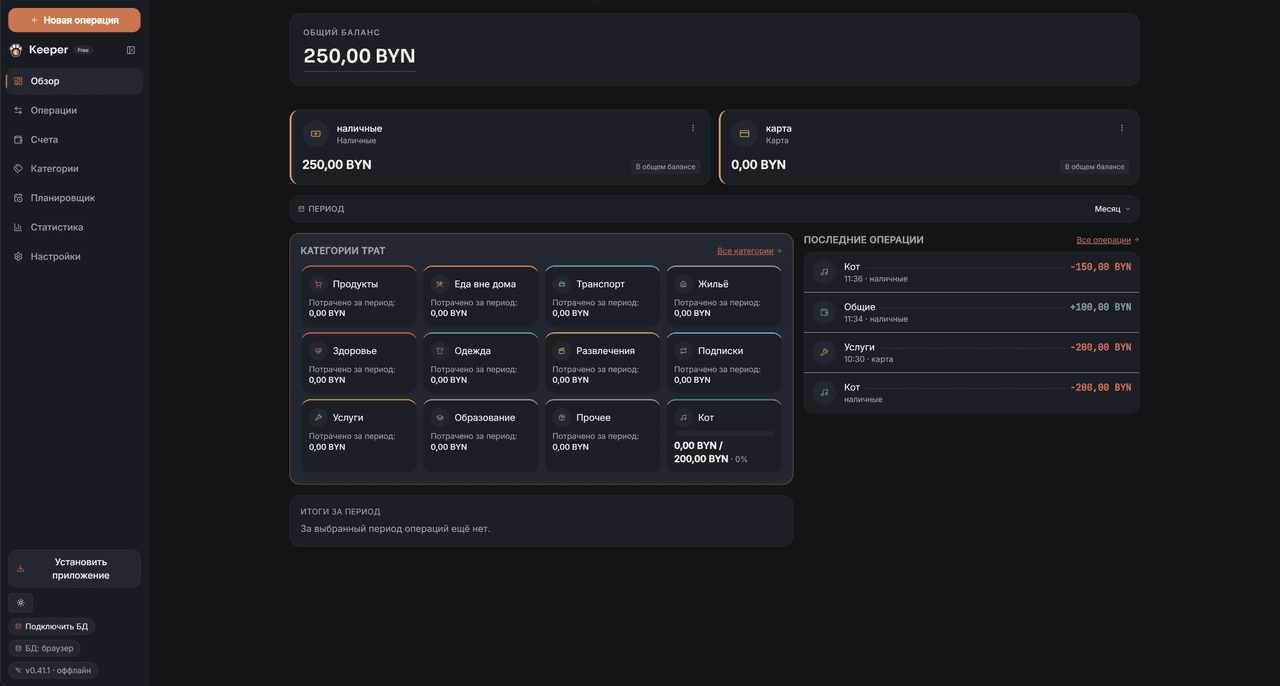Click the Кот budget progress bar
Image resolution: width=1280 pixels, height=686 pixels.
pos(724,433)
